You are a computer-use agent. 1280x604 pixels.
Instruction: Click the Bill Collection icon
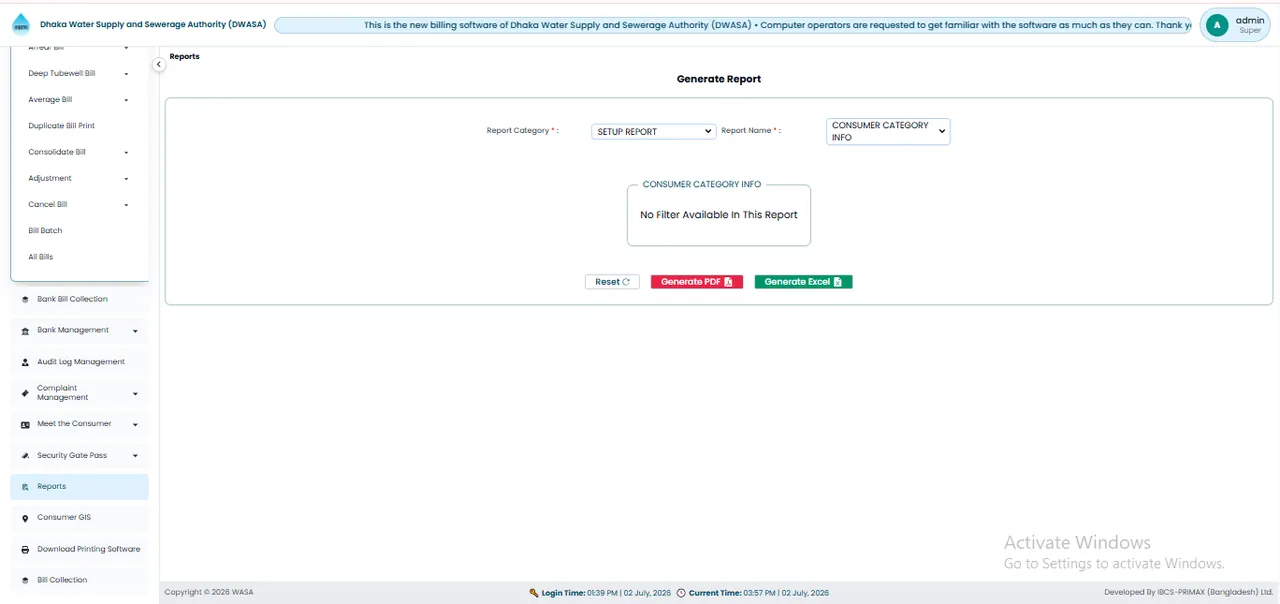(x=26, y=580)
